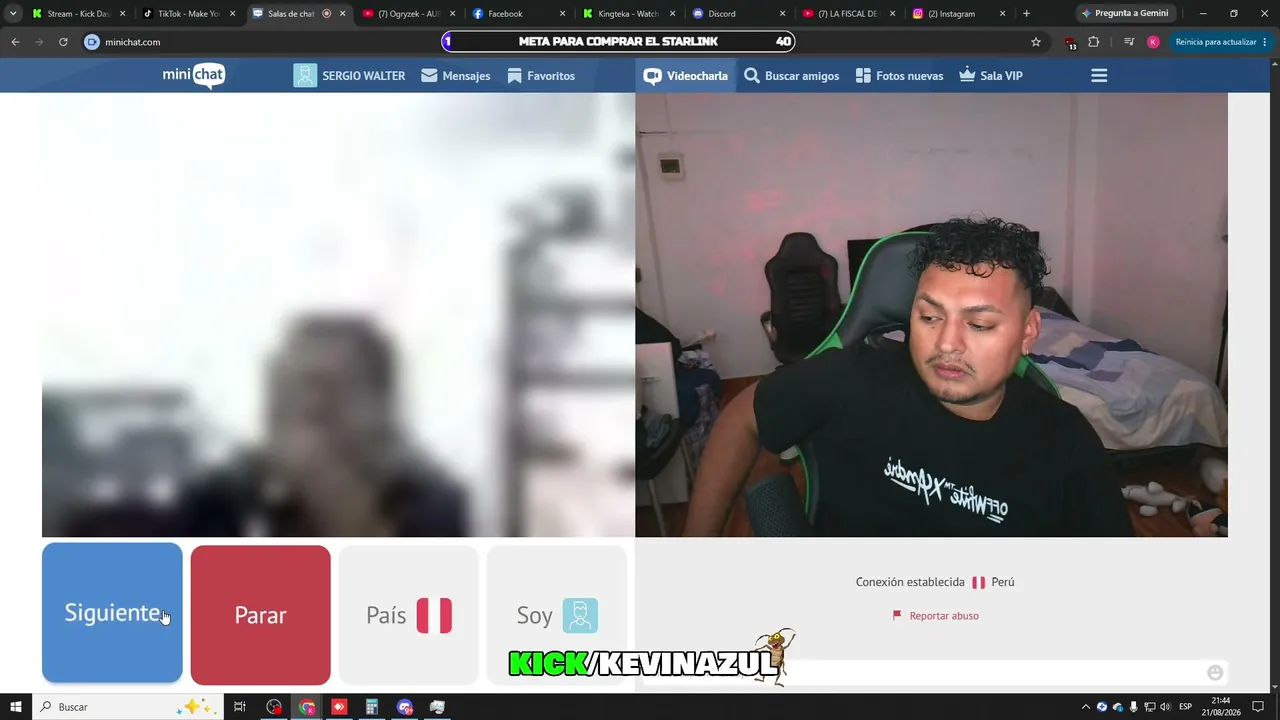The height and width of the screenshot is (720, 1280).
Task: Click the blue Siguiente button
Action: (x=112, y=613)
